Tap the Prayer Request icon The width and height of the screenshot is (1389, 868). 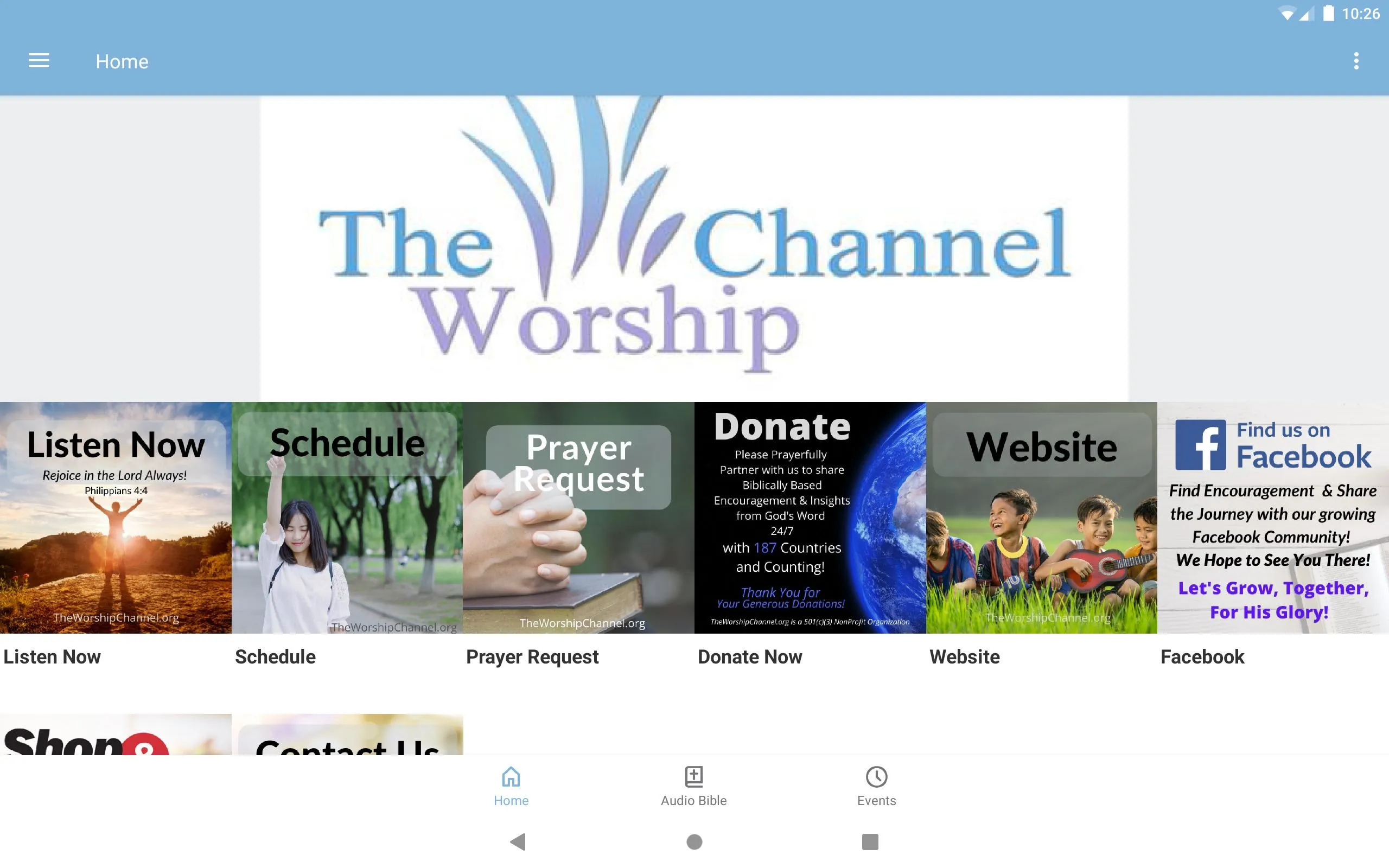point(579,517)
